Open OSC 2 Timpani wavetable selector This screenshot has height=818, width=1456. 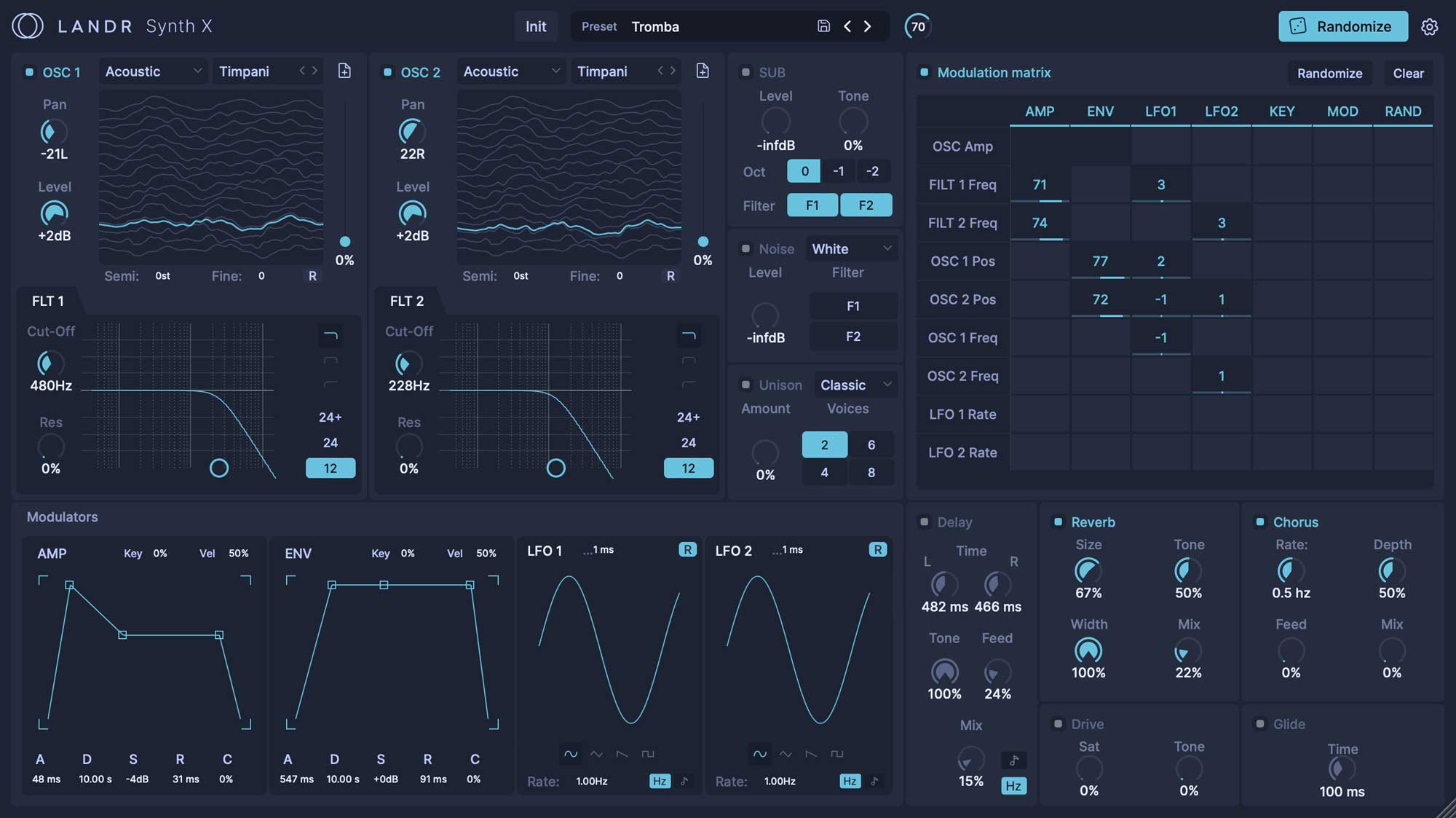click(x=603, y=71)
